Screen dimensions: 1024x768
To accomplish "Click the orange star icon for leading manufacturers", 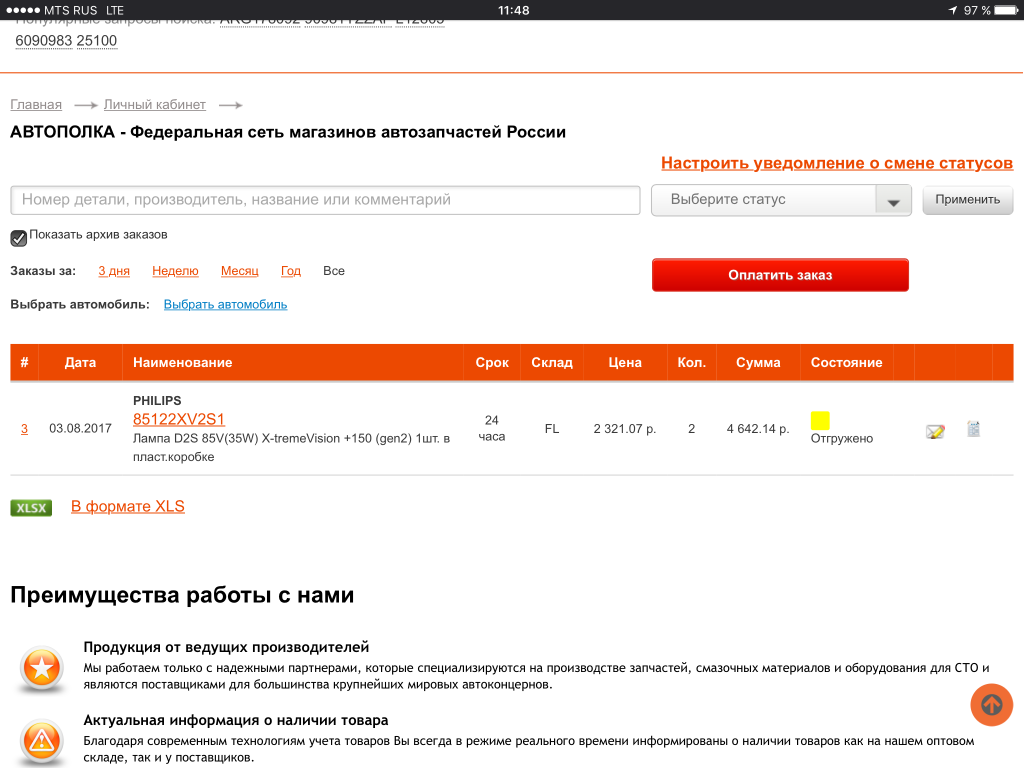I will tap(42, 668).
